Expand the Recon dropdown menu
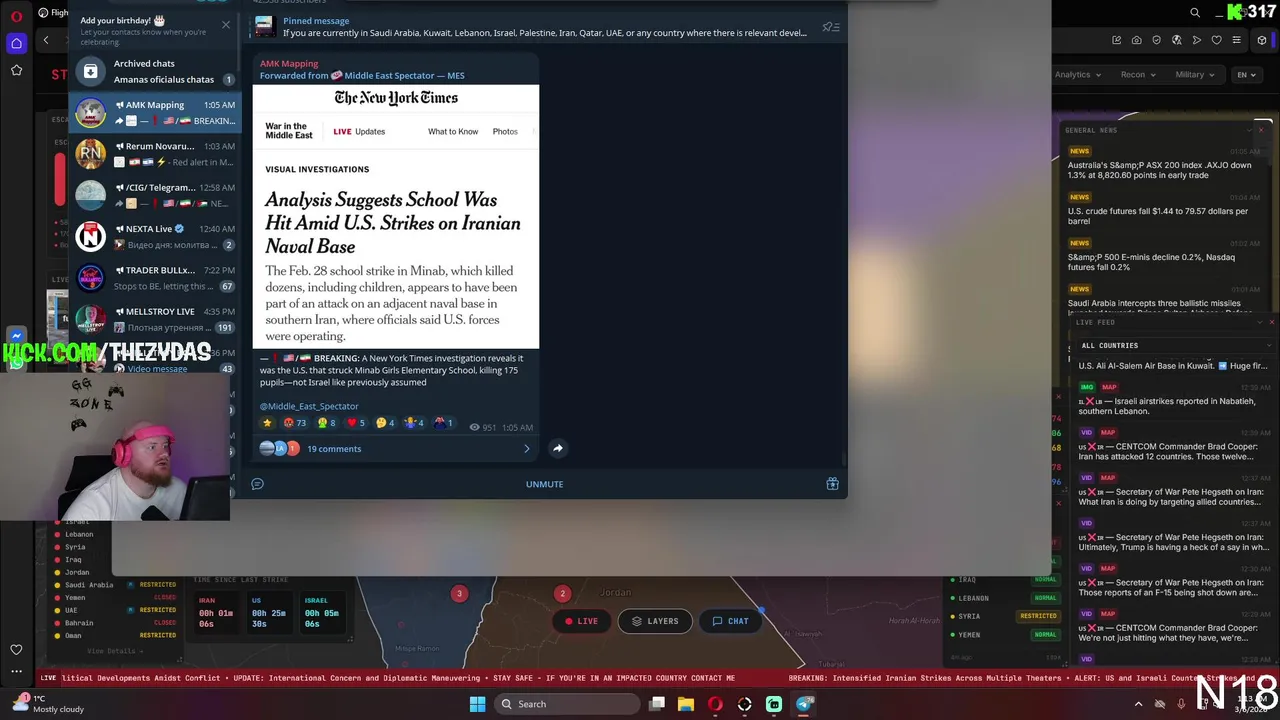The image size is (1280, 720). tap(1138, 74)
